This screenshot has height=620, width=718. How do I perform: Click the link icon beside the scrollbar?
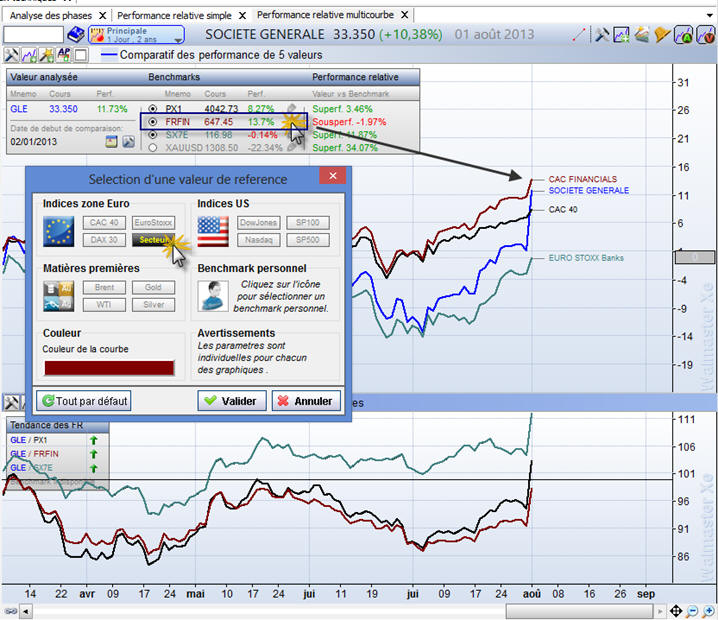(10, 611)
